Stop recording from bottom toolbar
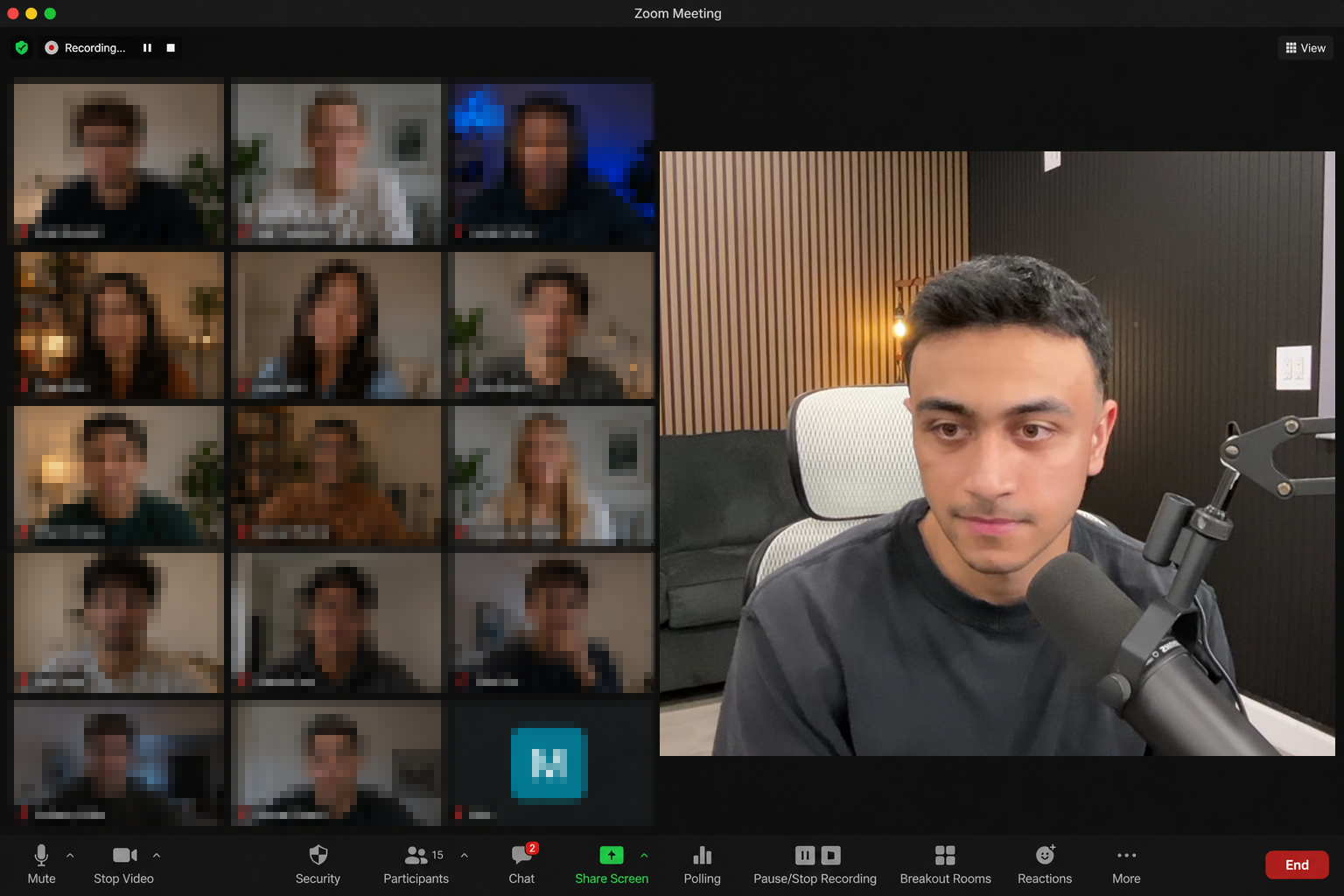The width and height of the screenshot is (1344, 896). coord(831,855)
